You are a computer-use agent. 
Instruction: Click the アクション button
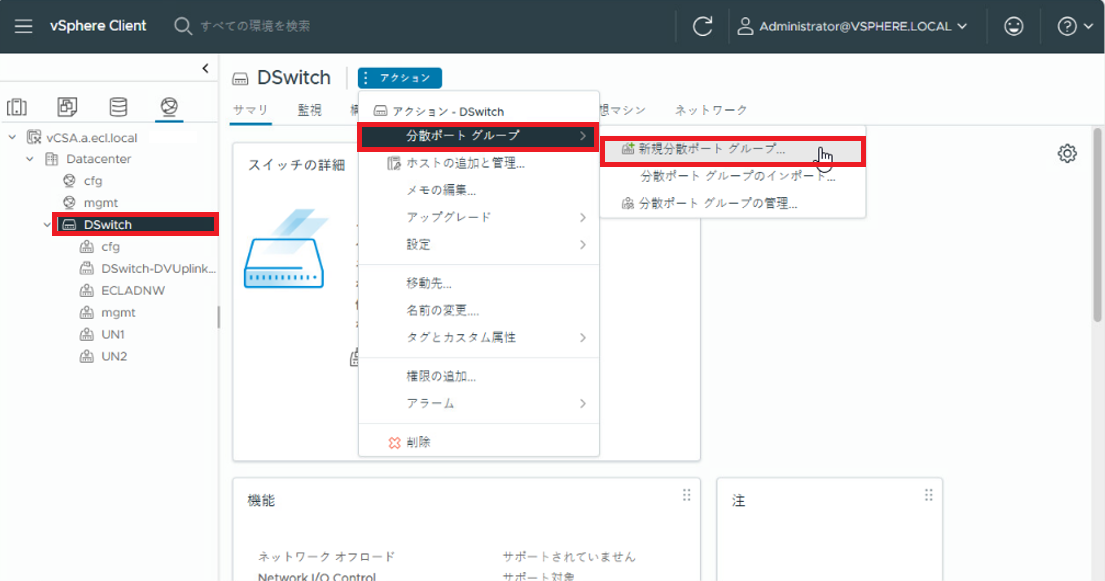[400, 78]
